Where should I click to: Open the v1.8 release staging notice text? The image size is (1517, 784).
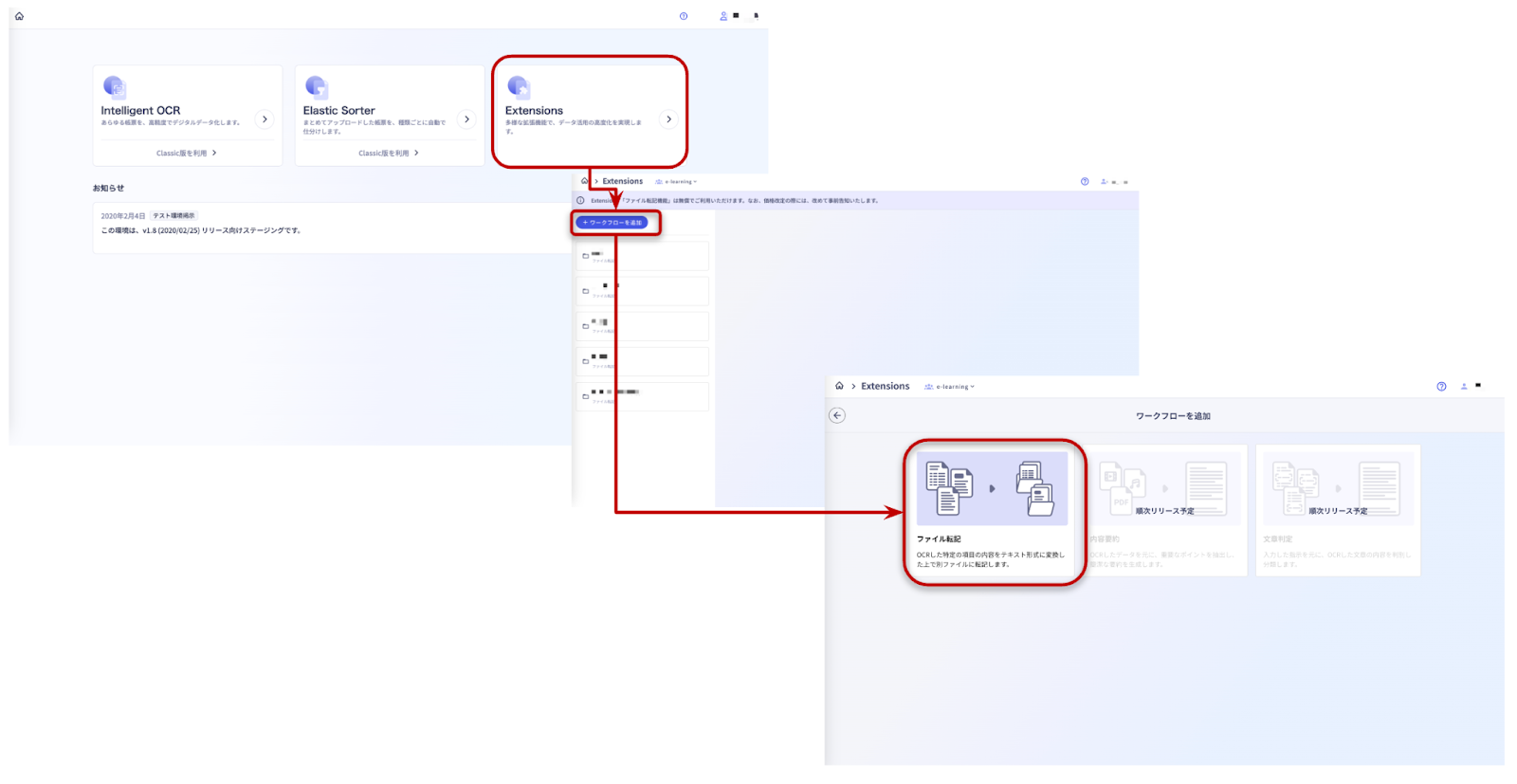tap(201, 230)
